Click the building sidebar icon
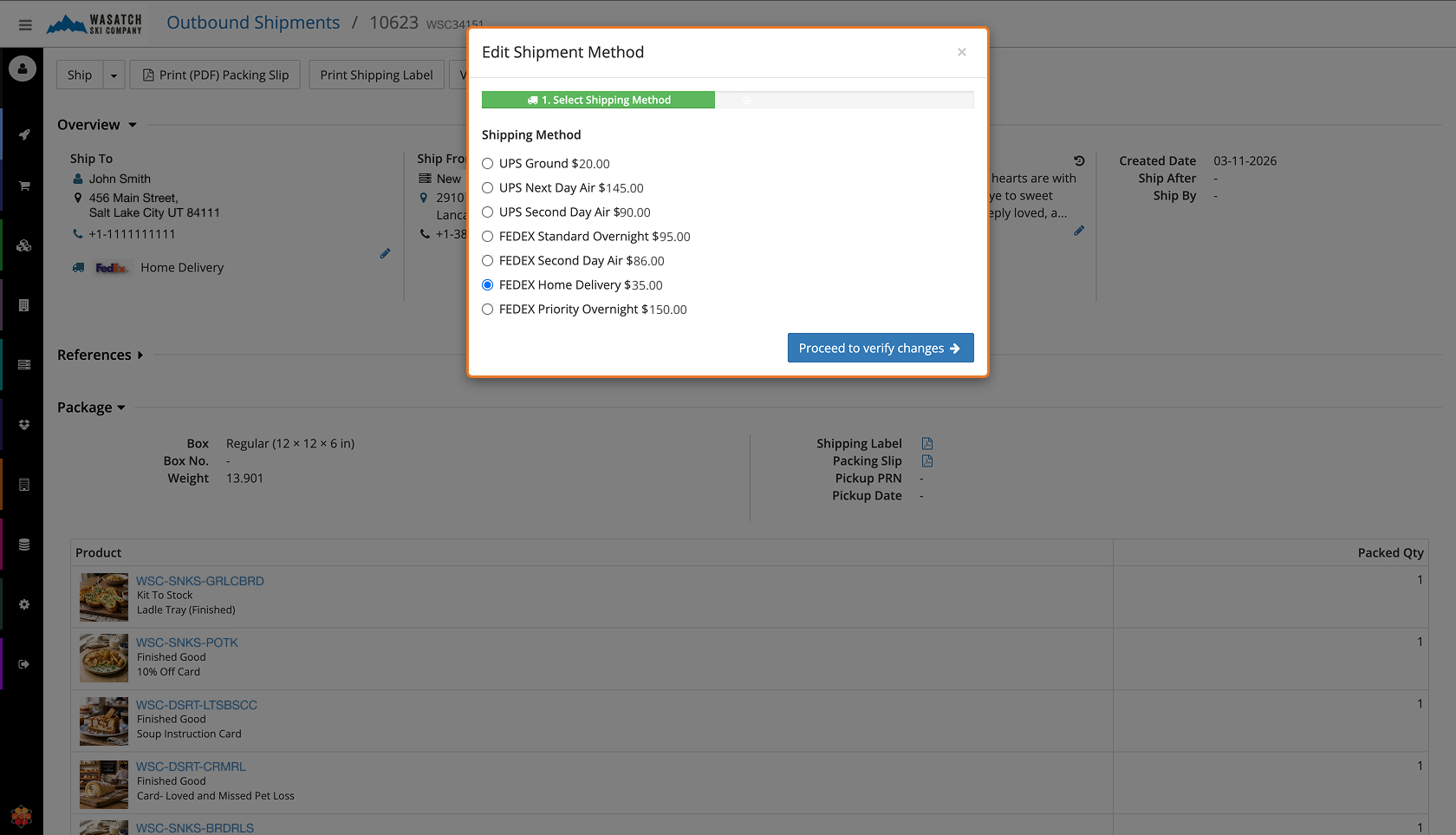1456x835 pixels. click(x=24, y=305)
